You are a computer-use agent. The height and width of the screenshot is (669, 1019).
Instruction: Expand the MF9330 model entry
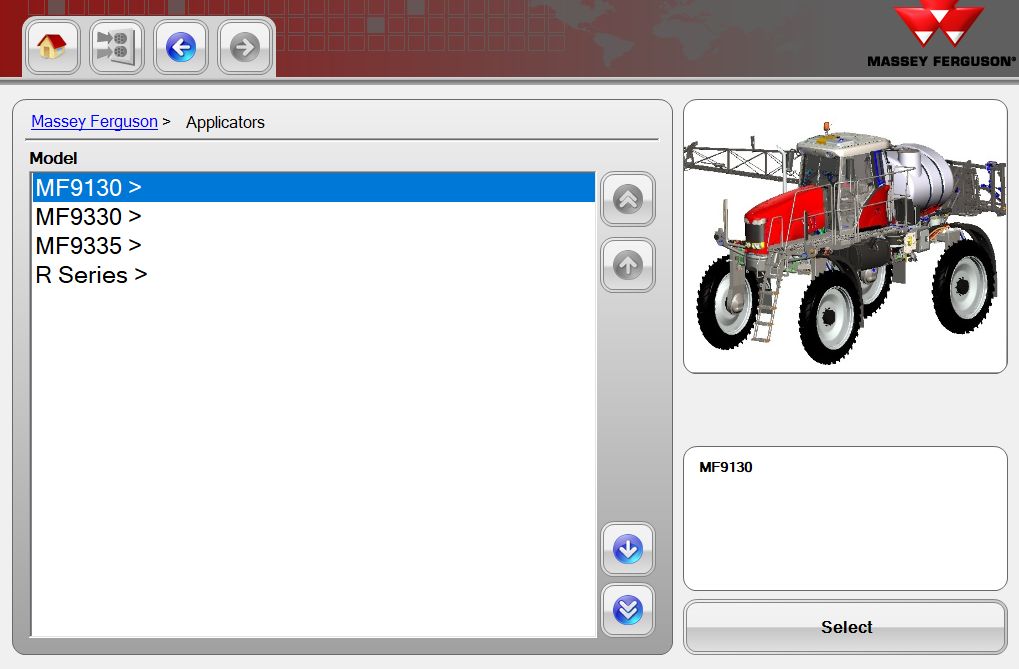pos(88,216)
